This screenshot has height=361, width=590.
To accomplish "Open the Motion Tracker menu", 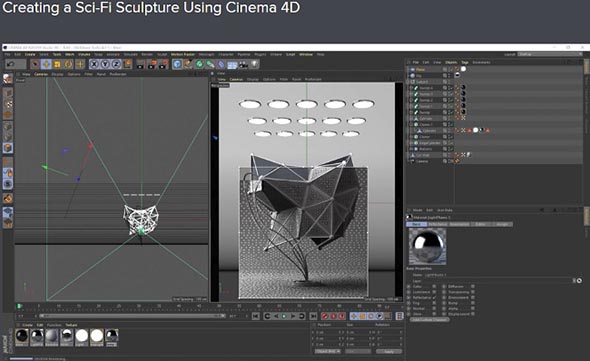I will tap(182, 55).
